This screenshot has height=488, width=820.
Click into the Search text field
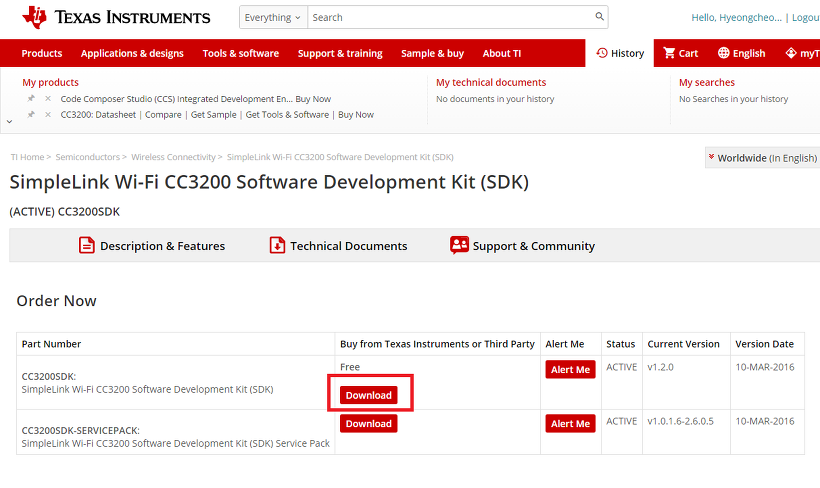[451, 17]
